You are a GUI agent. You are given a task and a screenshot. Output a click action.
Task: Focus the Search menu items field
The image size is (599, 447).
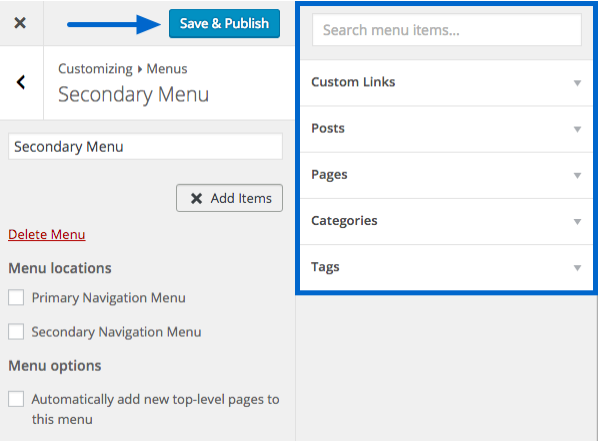[x=447, y=30]
